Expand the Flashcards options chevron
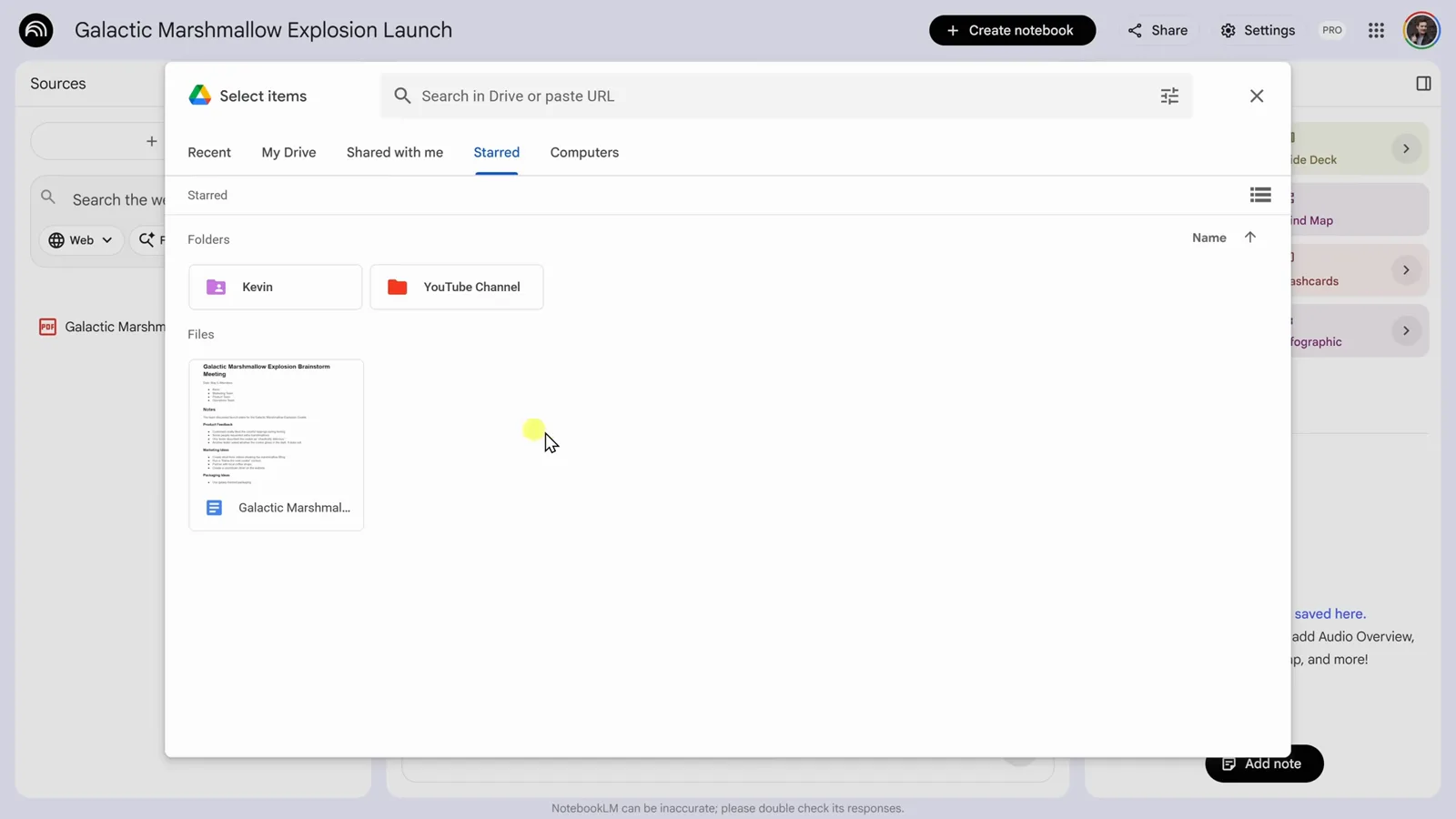 coord(1406,270)
